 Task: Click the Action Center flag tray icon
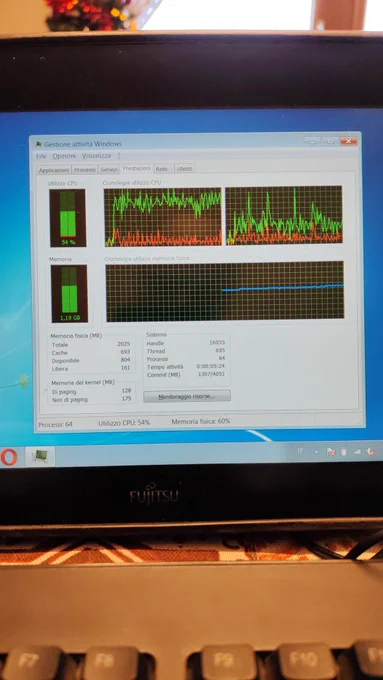tap(331, 451)
